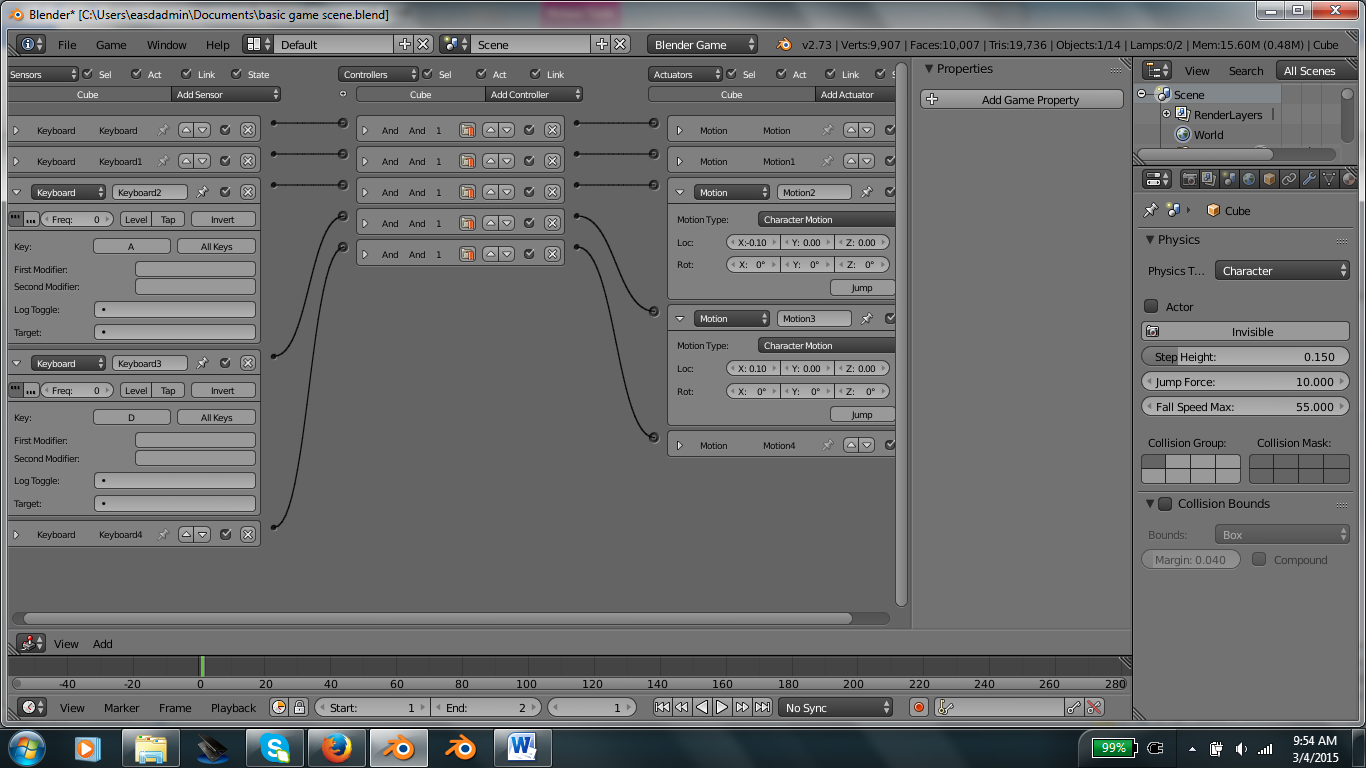This screenshot has height=768, width=1366.
Task: Adjust the Jump Force slider
Action: tap(1246, 381)
